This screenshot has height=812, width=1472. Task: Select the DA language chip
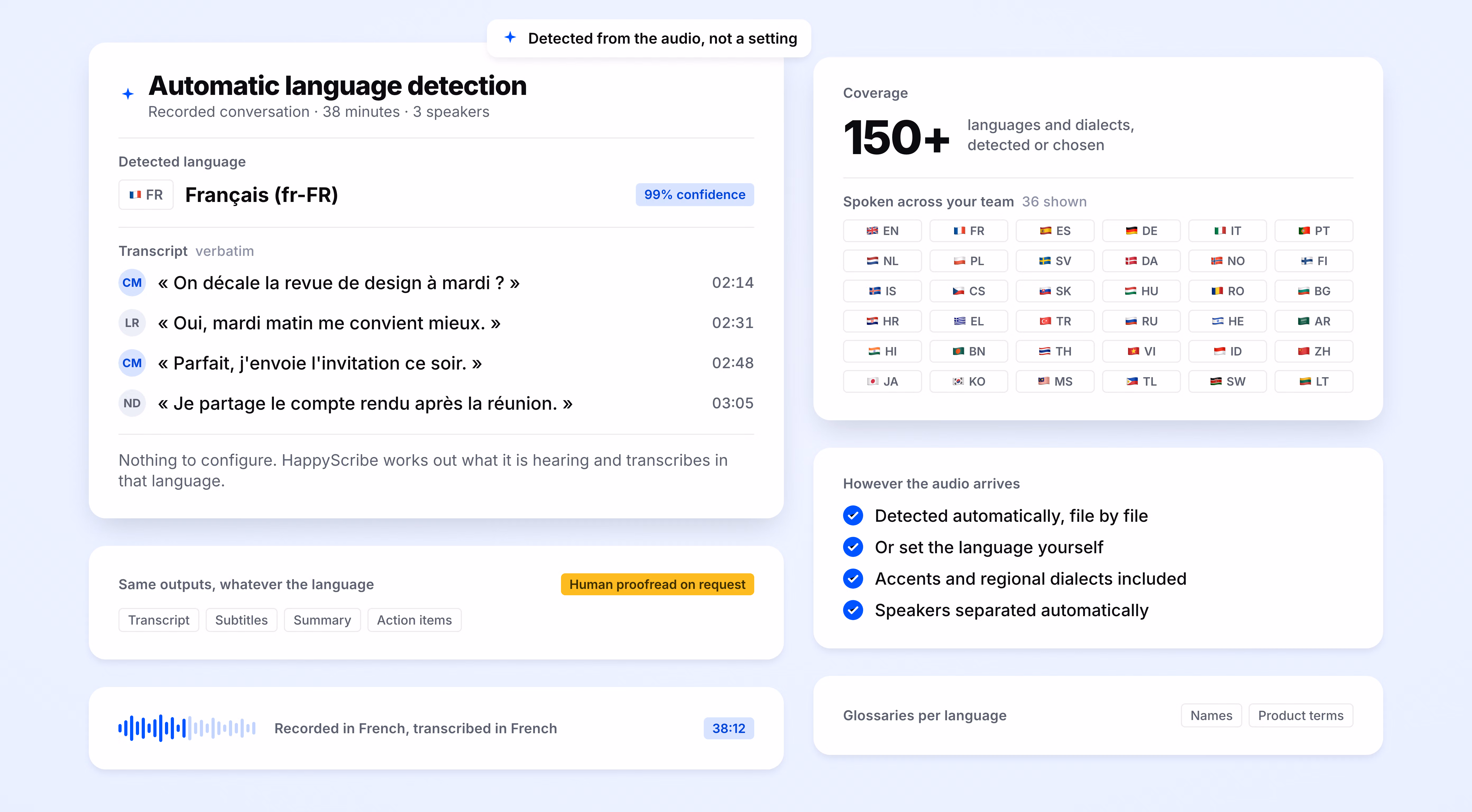(1141, 261)
